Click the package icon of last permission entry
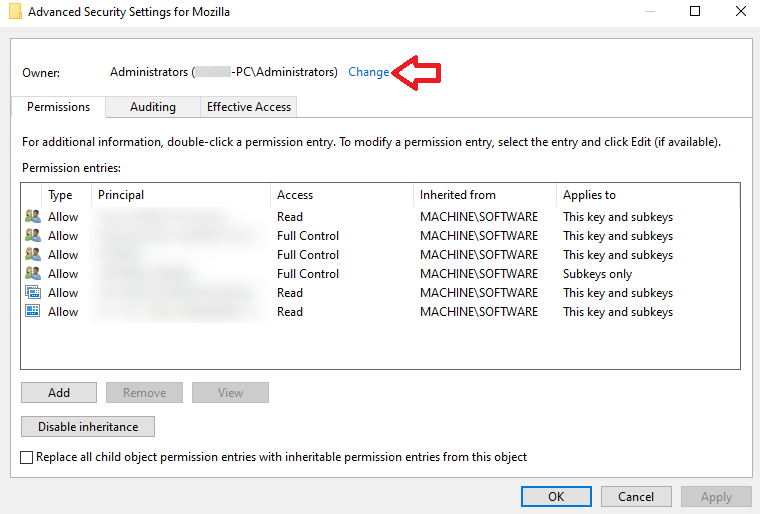This screenshot has height=514, width=761. (32, 312)
